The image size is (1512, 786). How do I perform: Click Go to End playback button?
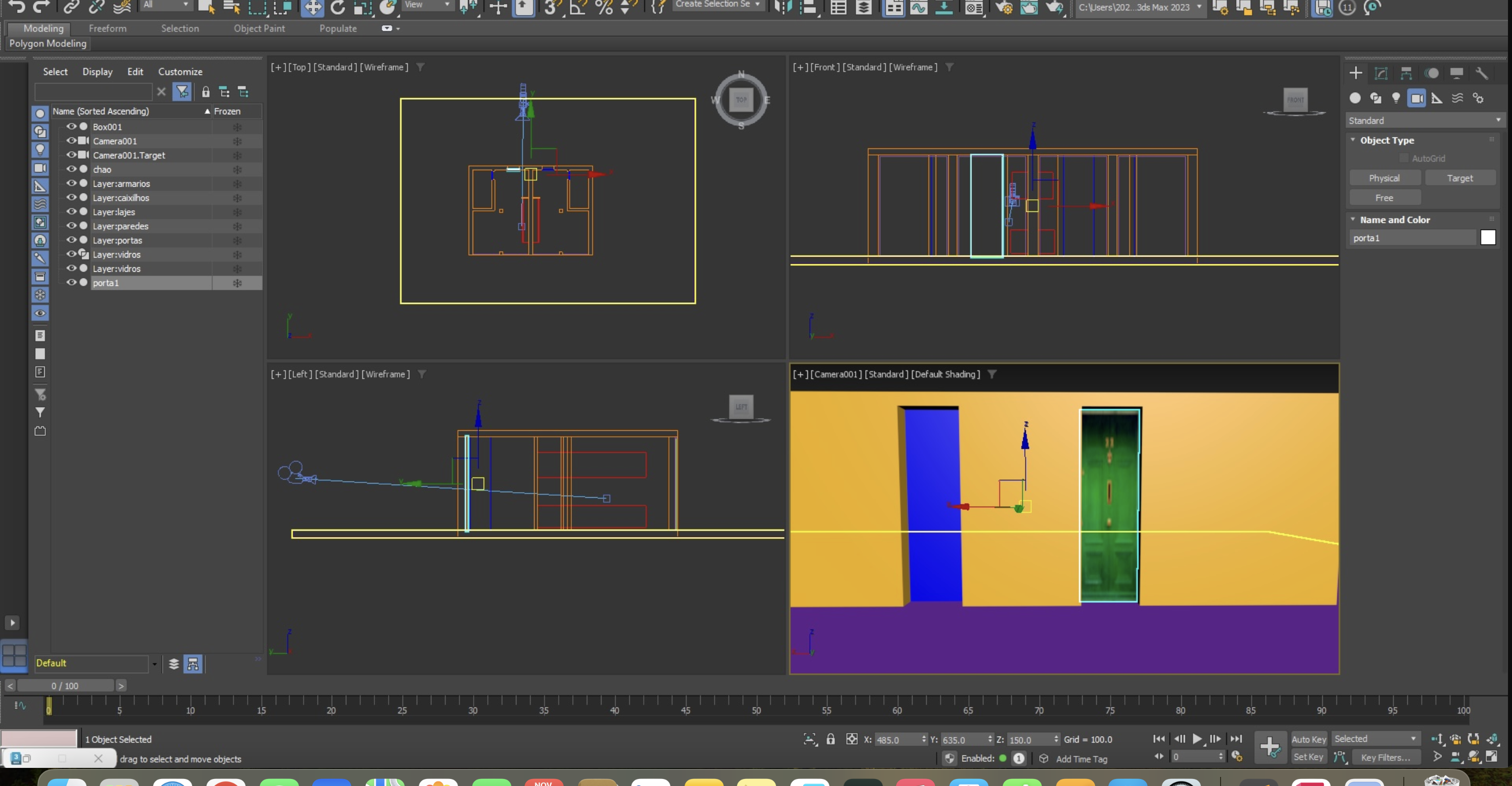coord(1236,739)
